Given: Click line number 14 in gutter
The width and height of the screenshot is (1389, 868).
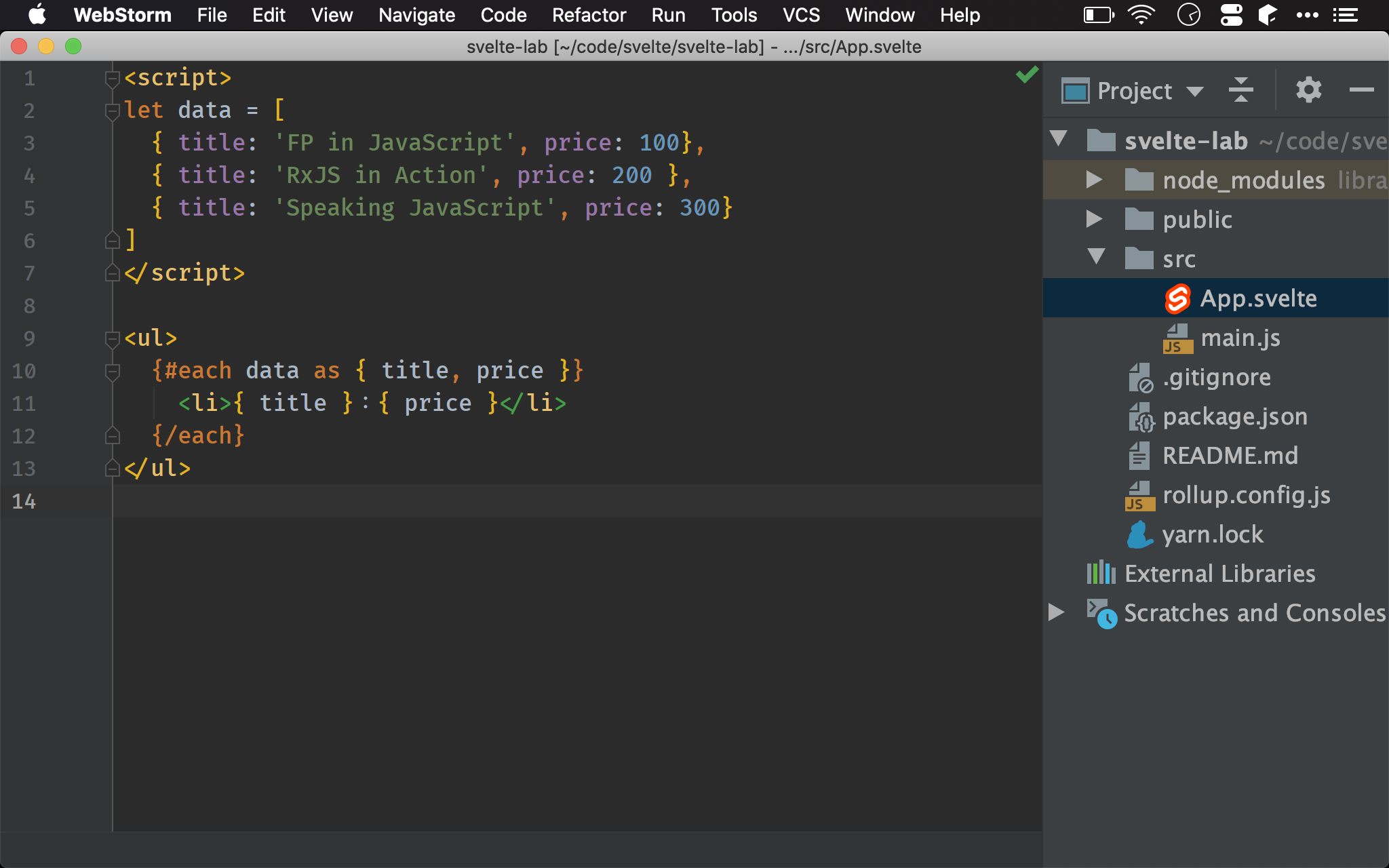Looking at the screenshot, I should click(24, 501).
